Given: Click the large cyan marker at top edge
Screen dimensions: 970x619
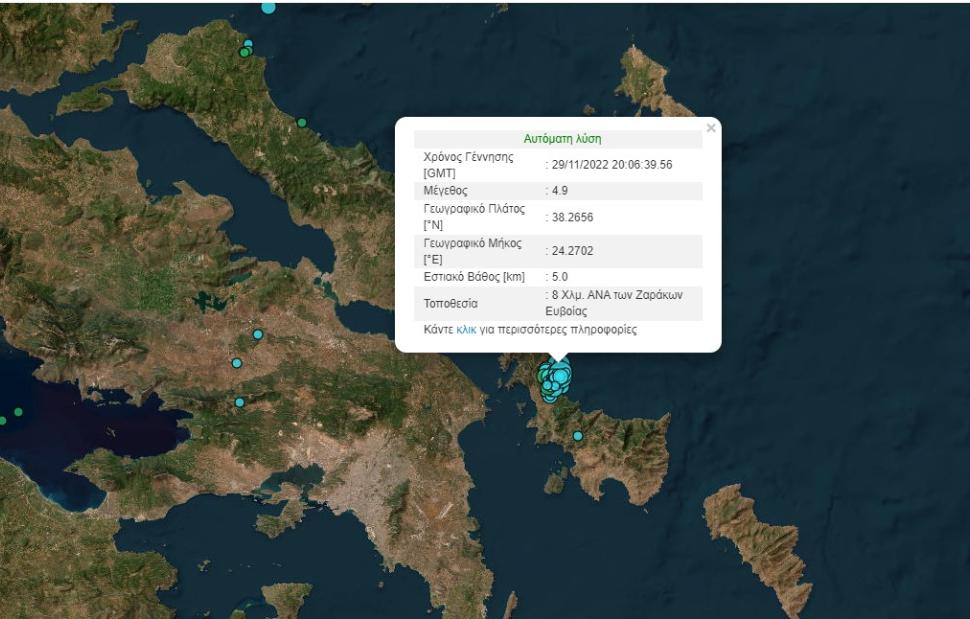Looking at the screenshot, I should 268,6.
